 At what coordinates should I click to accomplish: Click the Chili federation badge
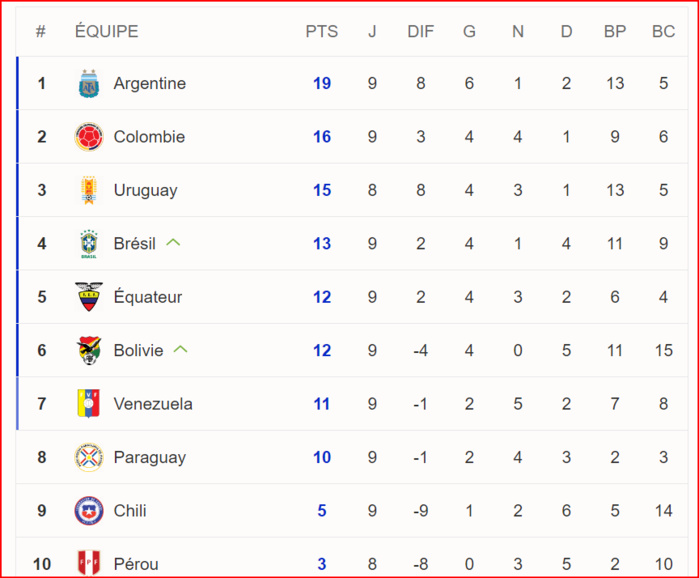pos(89,511)
